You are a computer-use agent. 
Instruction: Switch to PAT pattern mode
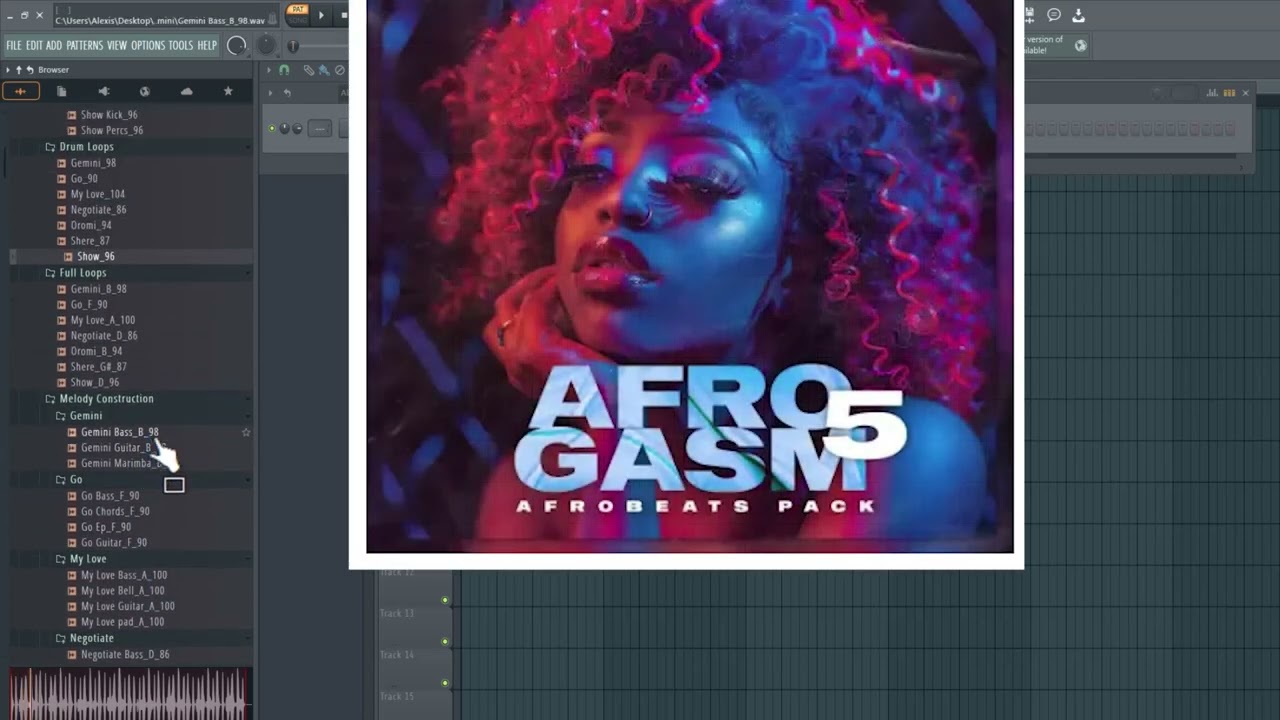coord(297,10)
